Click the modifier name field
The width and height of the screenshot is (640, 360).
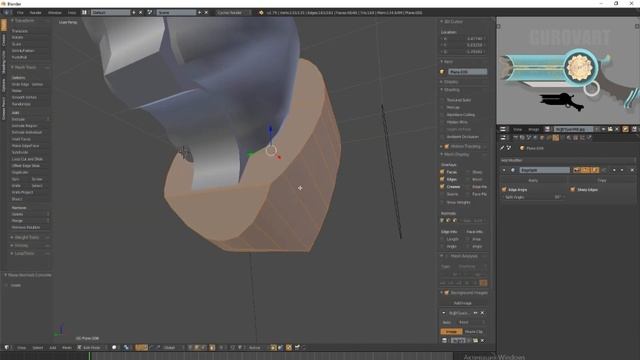coord(544,170)
